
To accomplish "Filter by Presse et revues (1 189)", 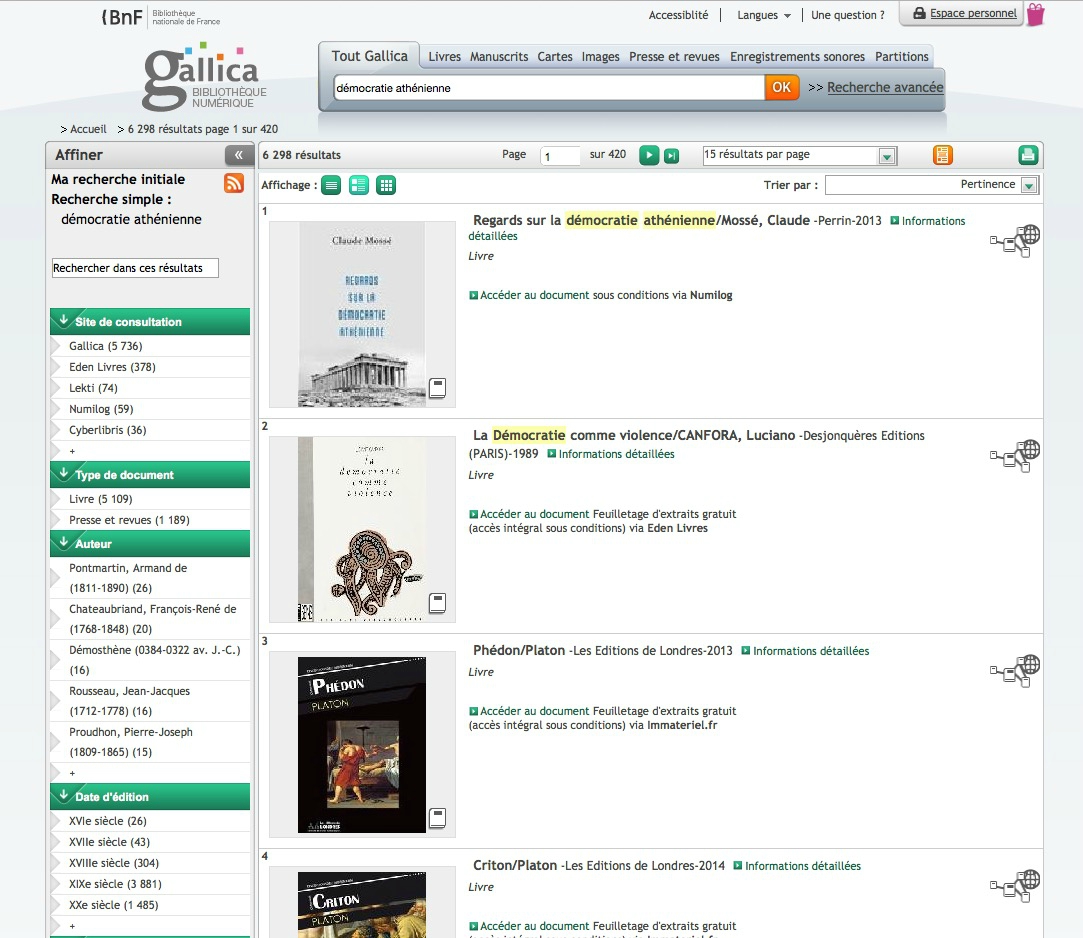I will [x=129, y=519].
